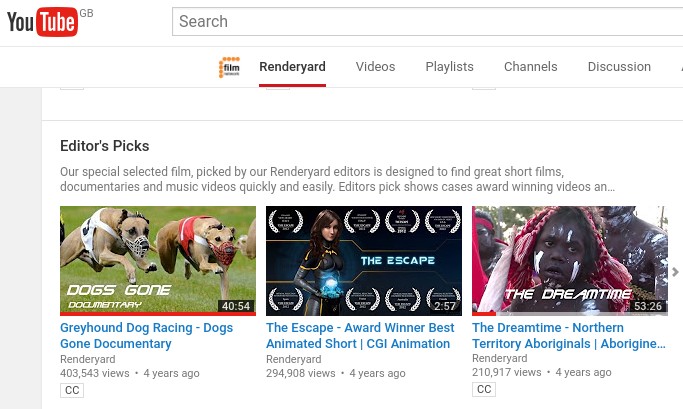Select the Renderyard channel home tab
Screen dimensions: 683x409
[292, 67]
